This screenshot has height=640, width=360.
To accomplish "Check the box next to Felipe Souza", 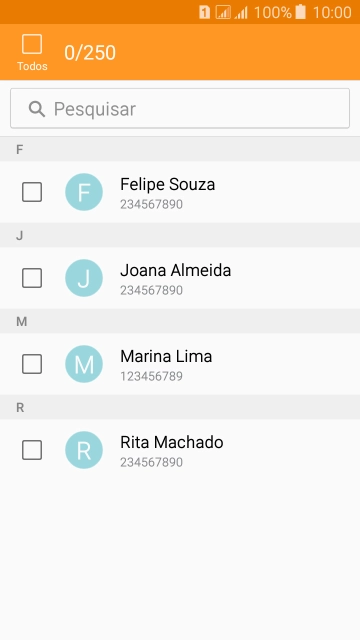I will [x=32, y=192].
